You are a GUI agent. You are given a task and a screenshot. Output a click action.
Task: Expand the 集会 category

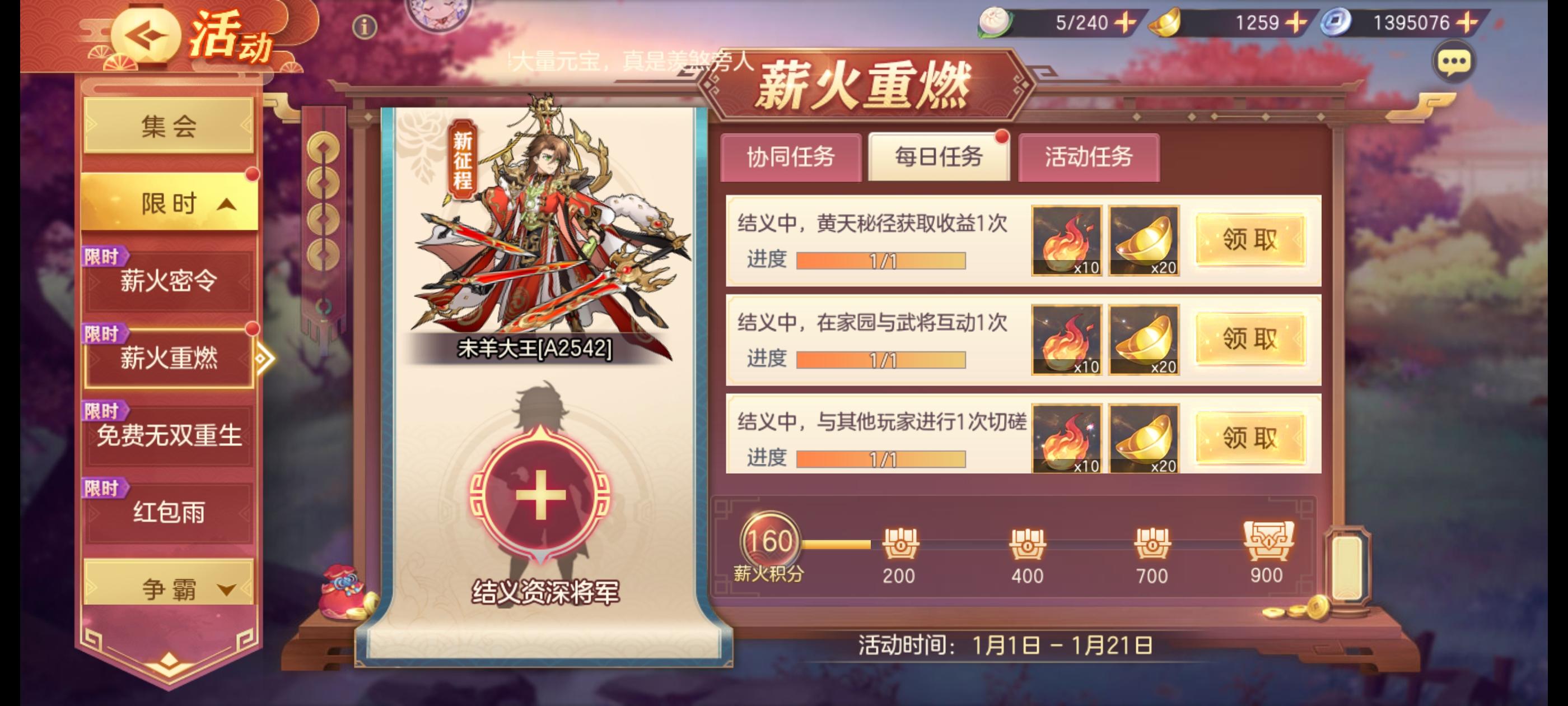click(x=169, y=126)
